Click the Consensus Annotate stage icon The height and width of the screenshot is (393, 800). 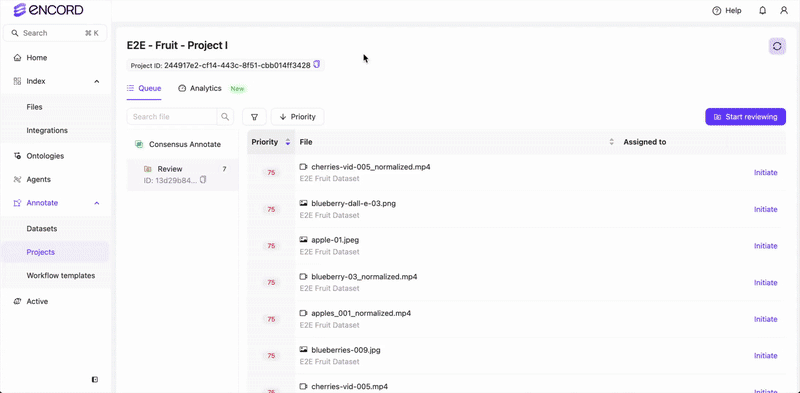pyautogui.click(x=139, y=144)
